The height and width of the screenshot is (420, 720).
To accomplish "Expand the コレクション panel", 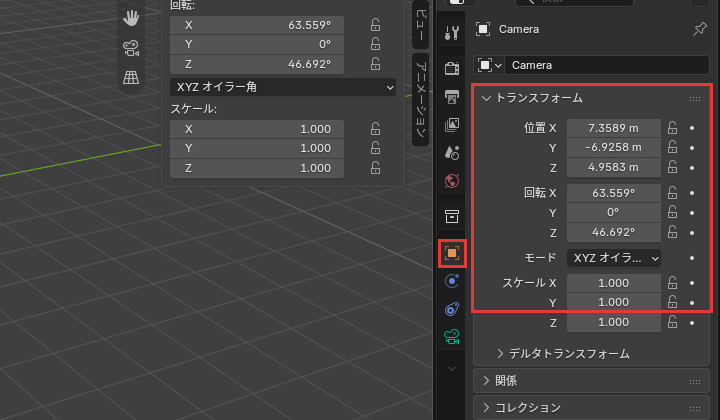I will point(486,407).
